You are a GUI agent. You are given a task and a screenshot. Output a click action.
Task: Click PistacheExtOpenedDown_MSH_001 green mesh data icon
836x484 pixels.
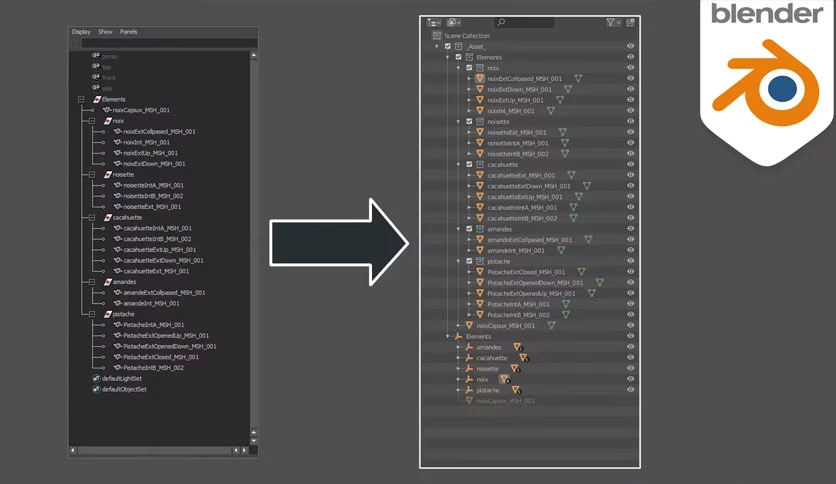click(600, 283)
